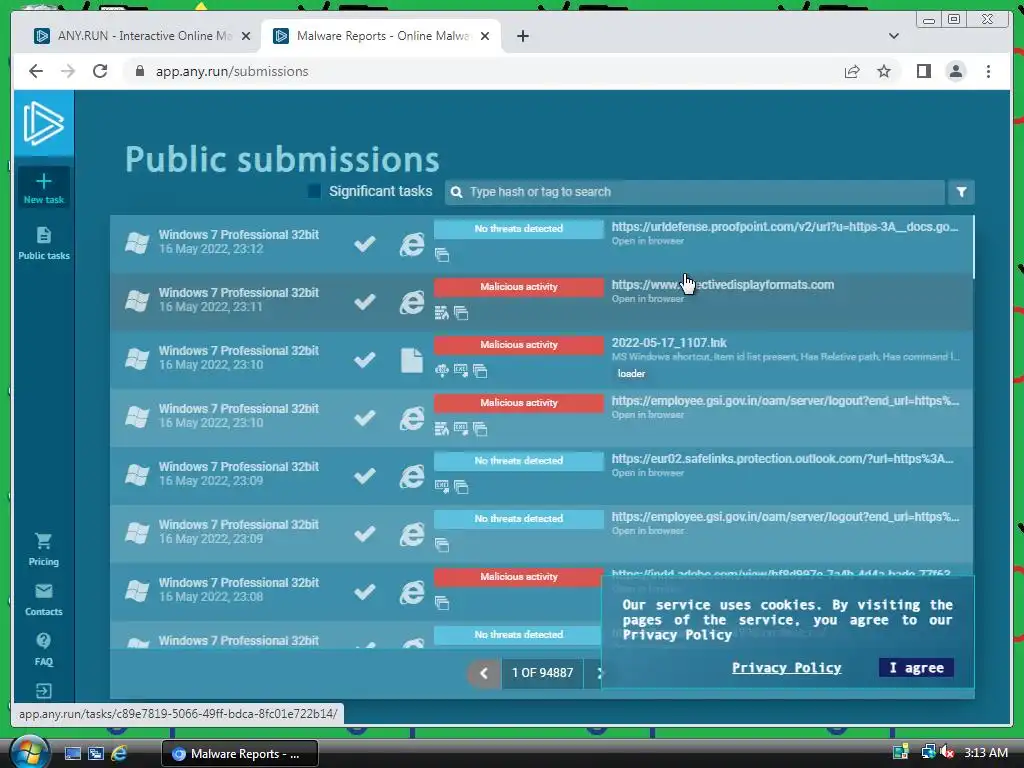
Task: Go forward with the browser forward arrow
Action: pos(68,71)
